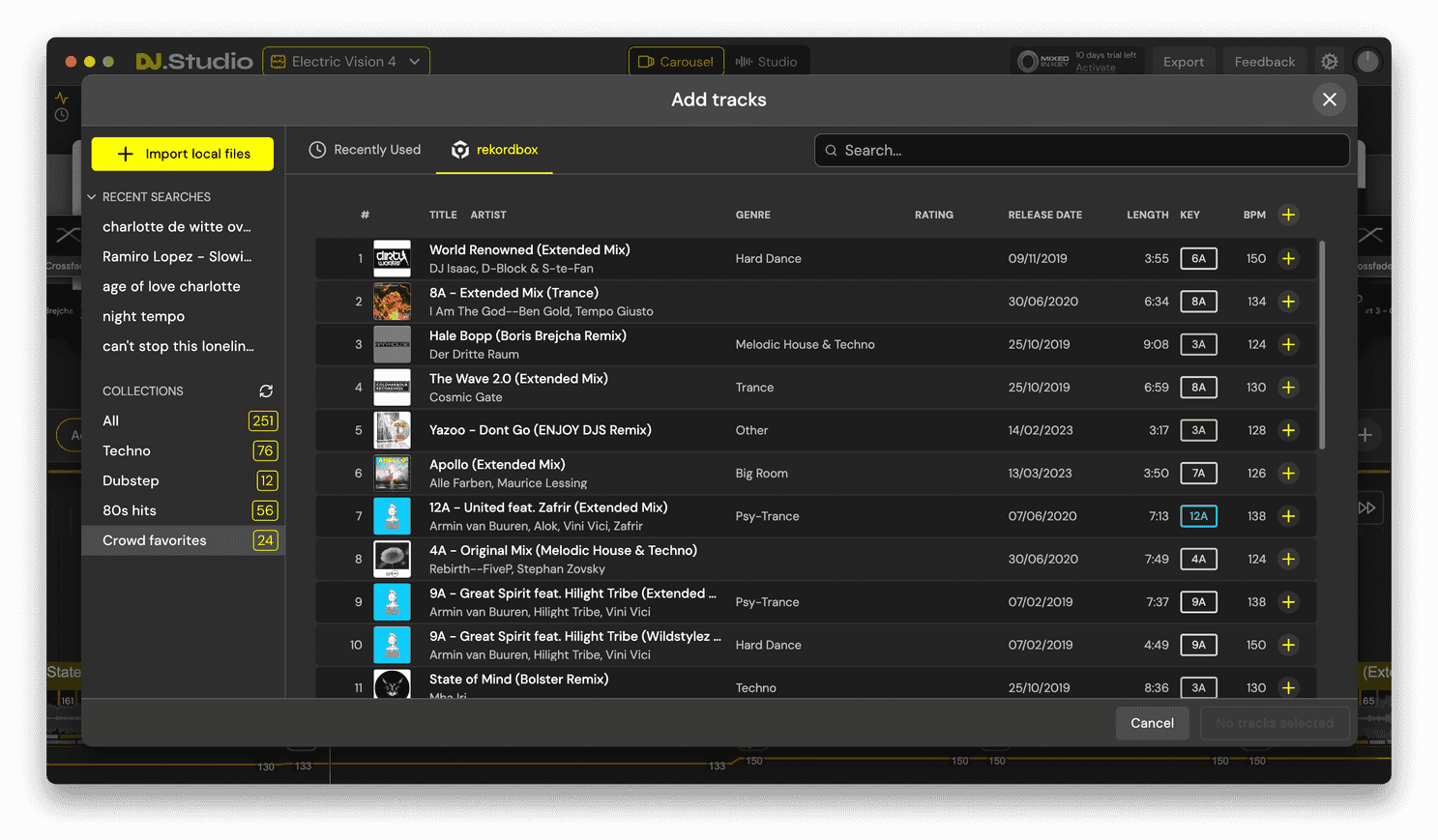Click Import local files button
The height and width of the screenshot is (840, 1438).
183,154
